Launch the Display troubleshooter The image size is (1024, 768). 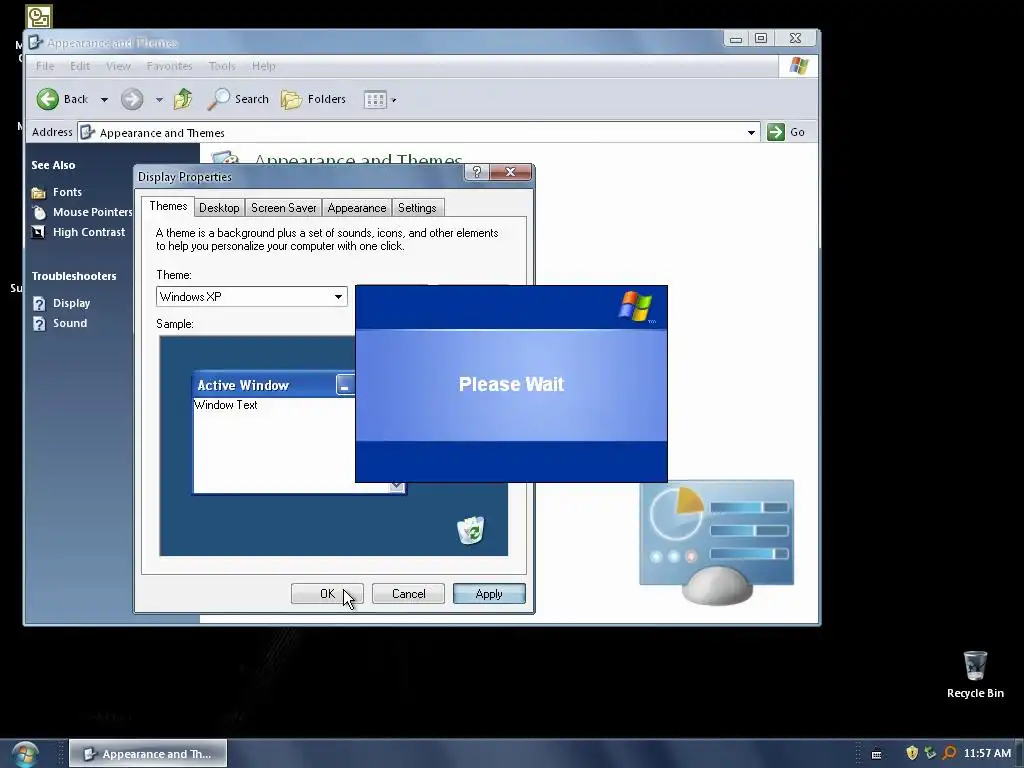[71, 303]
